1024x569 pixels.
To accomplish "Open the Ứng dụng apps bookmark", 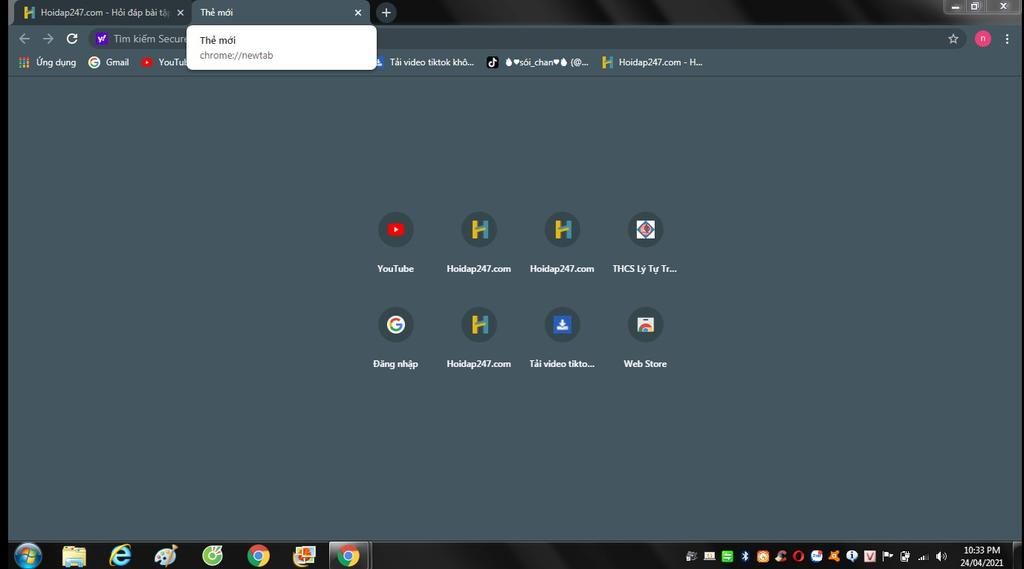I will pyautogui.click(x=47, y=62).
